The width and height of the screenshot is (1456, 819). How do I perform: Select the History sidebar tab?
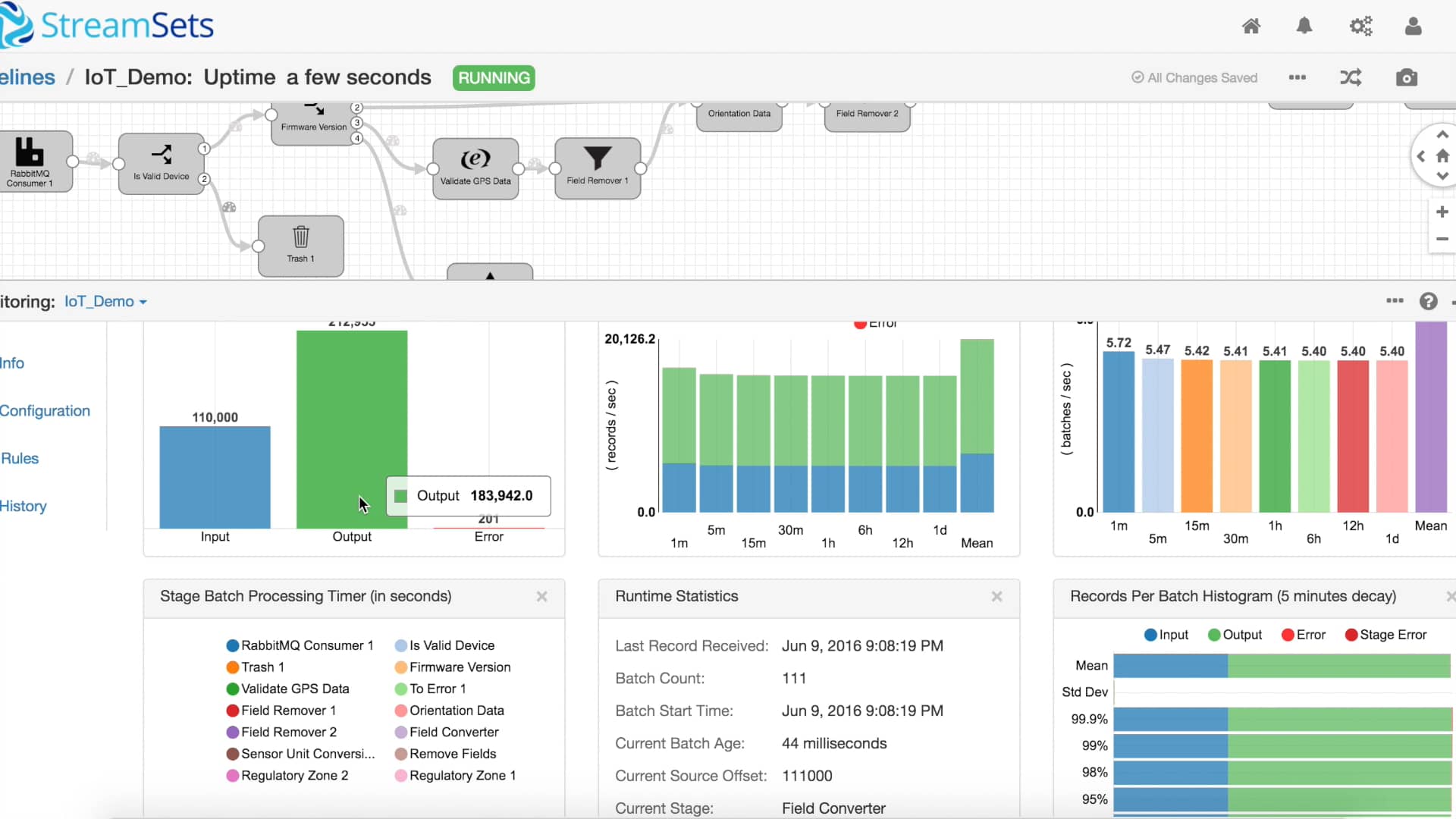[x=23, y=506]
